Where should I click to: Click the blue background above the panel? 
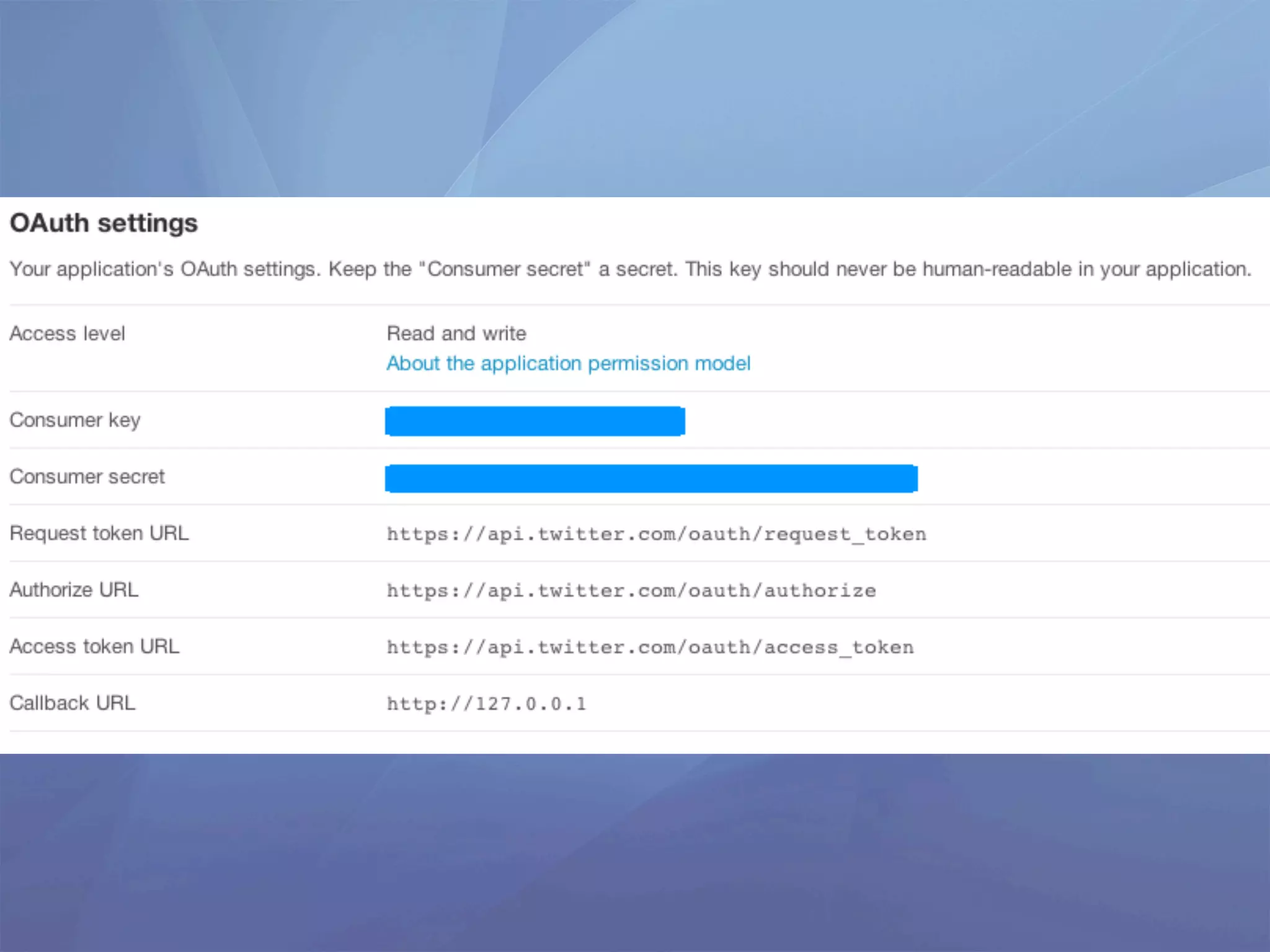tap(635, 93)
